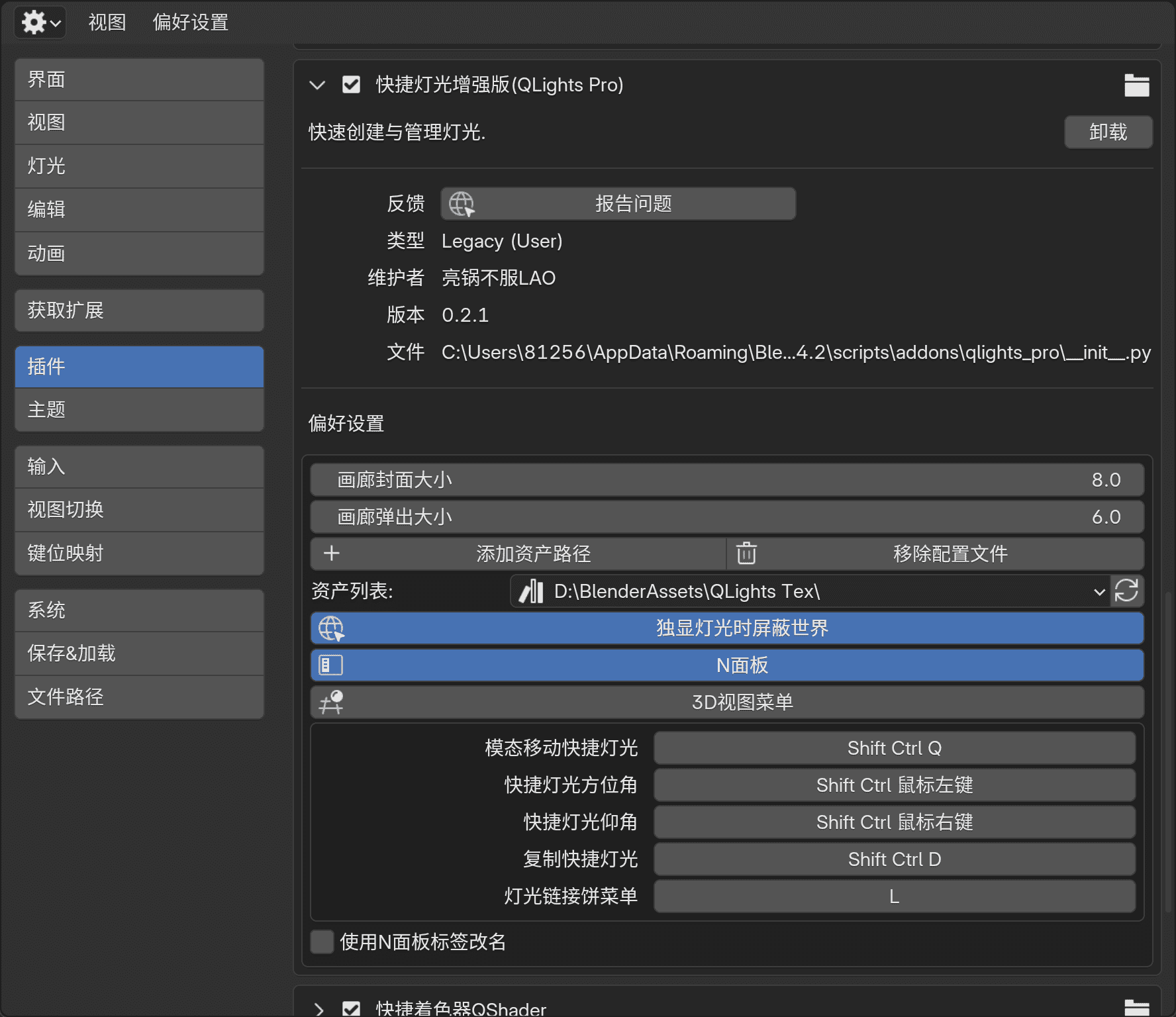The height and width of the screenshot is (1017, 1176).
Task: Click the plus icon for adding asset path
Action: [x=332, y=554]
